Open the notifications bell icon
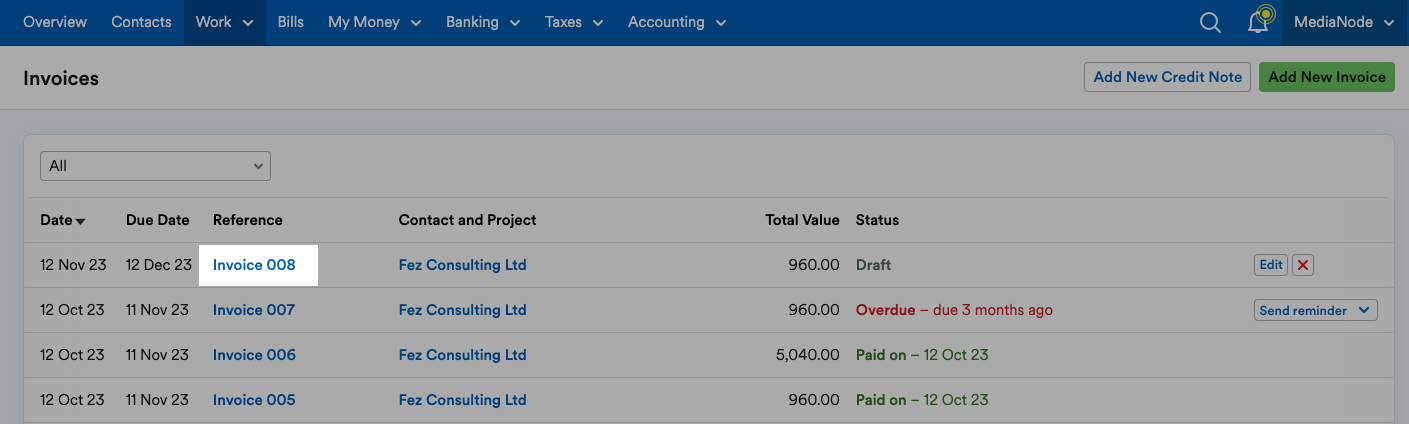Viewport: 1409px width, 424px height. (x=1260, y=21)
